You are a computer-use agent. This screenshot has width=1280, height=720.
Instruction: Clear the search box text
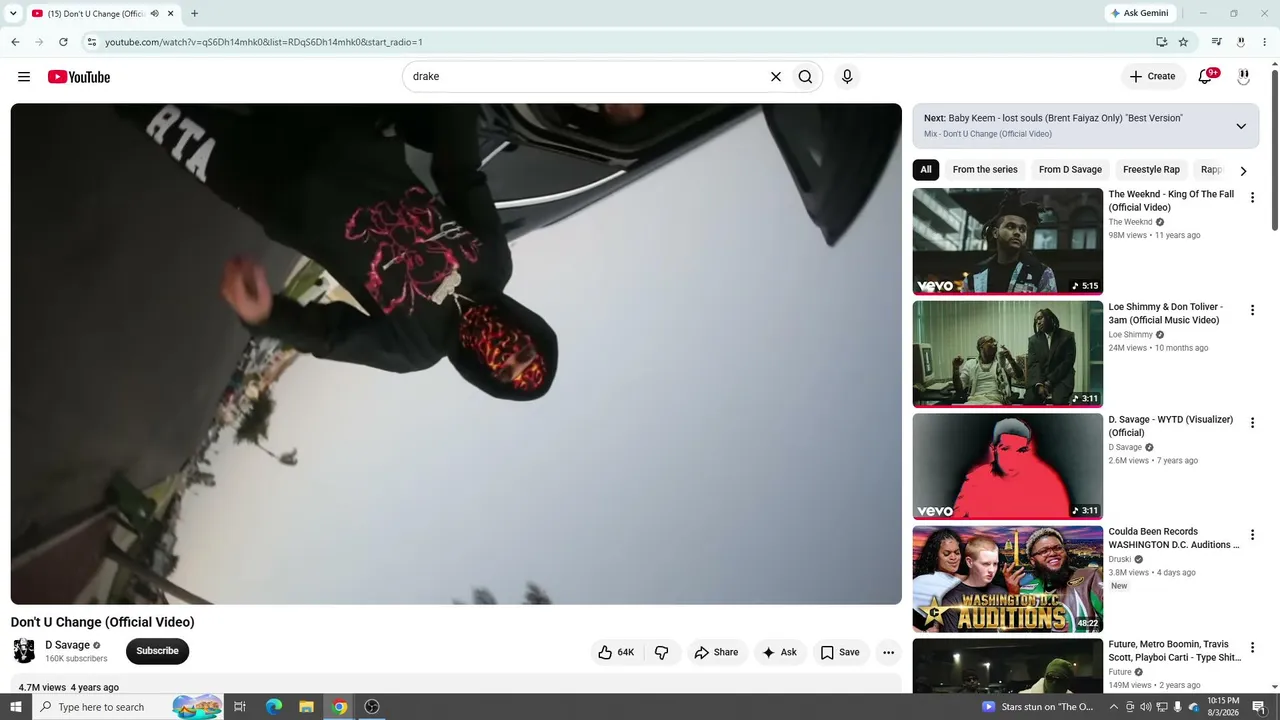click(775, 77)
